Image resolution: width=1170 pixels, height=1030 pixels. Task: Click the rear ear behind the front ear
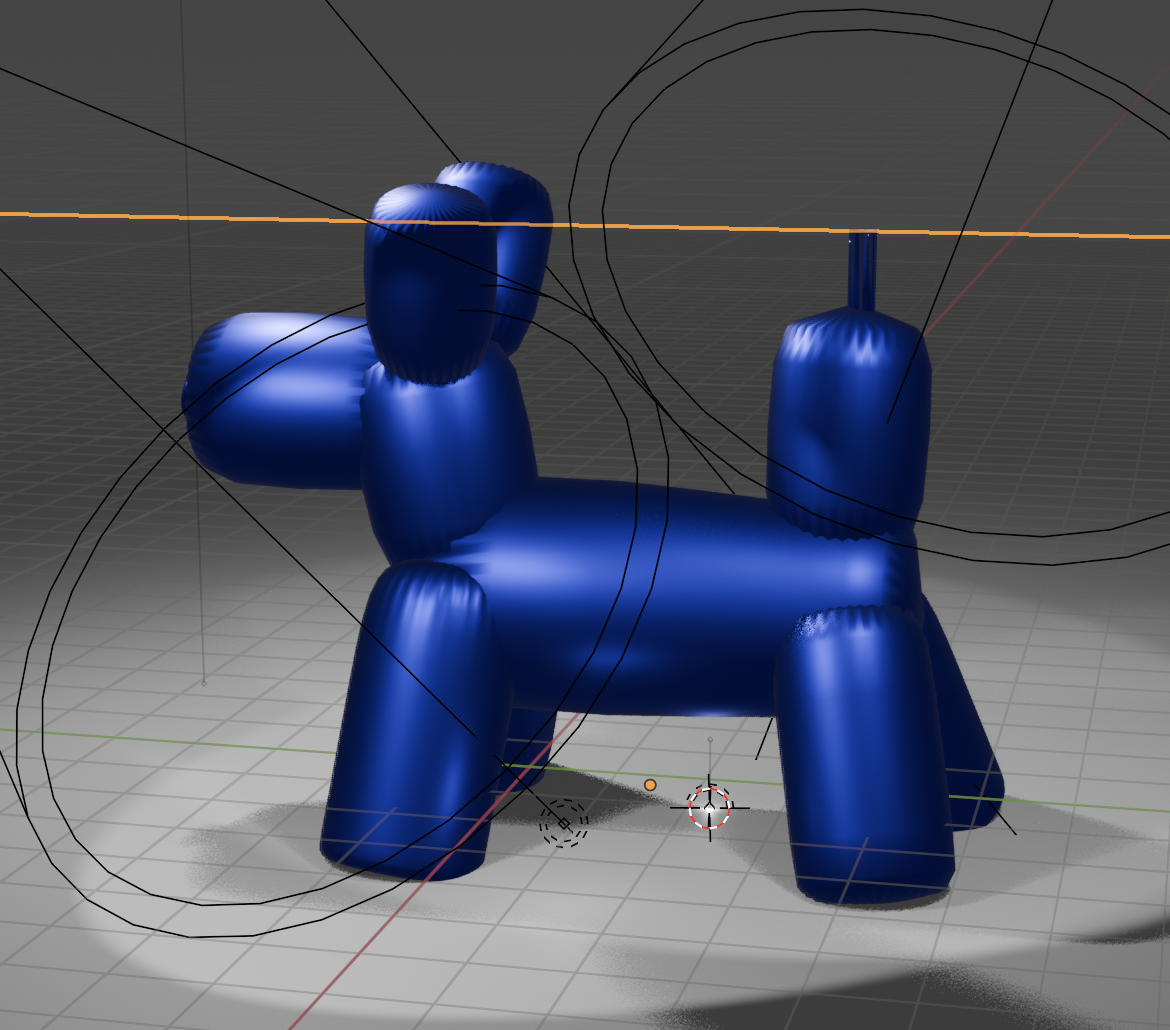(x=525, y=240)
